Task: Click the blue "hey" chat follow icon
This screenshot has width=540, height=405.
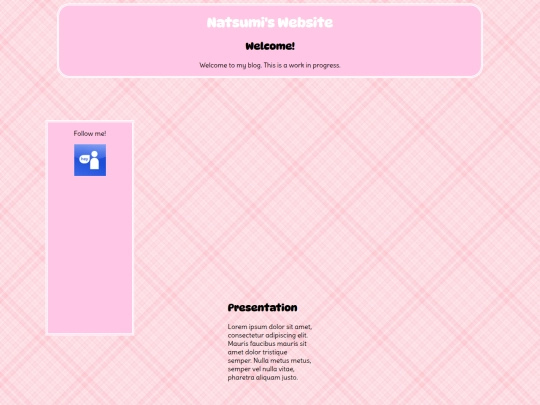Action: click(90, 160)
